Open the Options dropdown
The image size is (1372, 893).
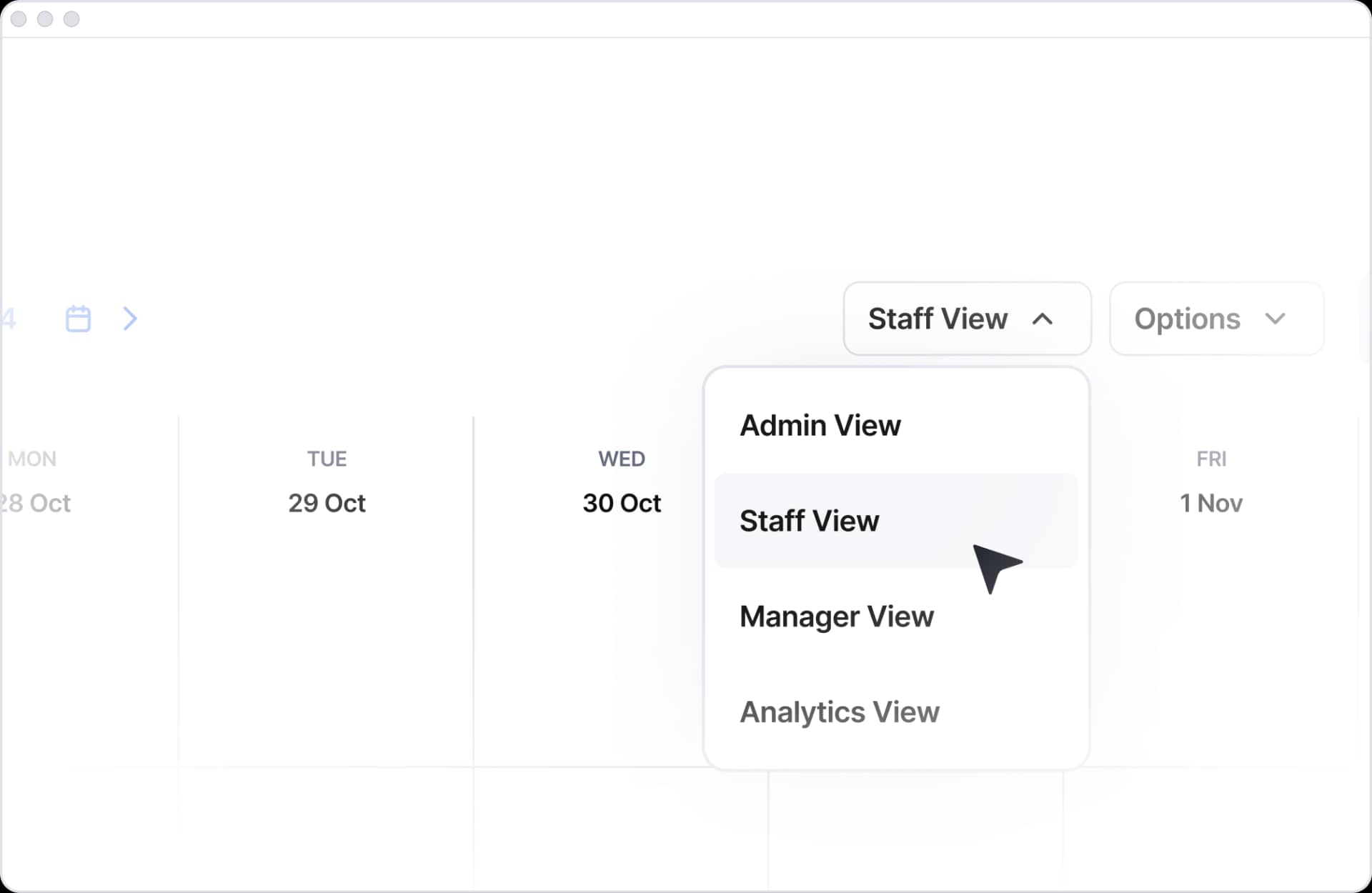pyautogui.click(x=1216, y=319)
